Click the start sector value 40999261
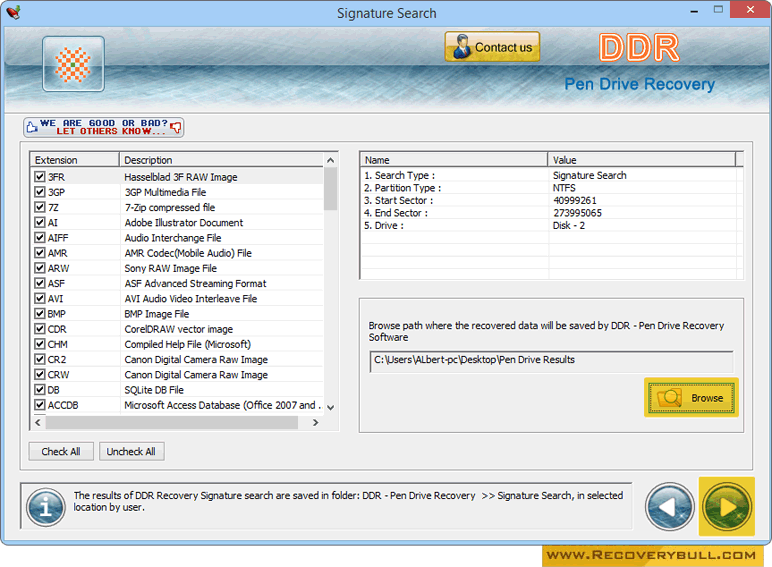Viewport: 772px width, 567px height. point(575,201)
